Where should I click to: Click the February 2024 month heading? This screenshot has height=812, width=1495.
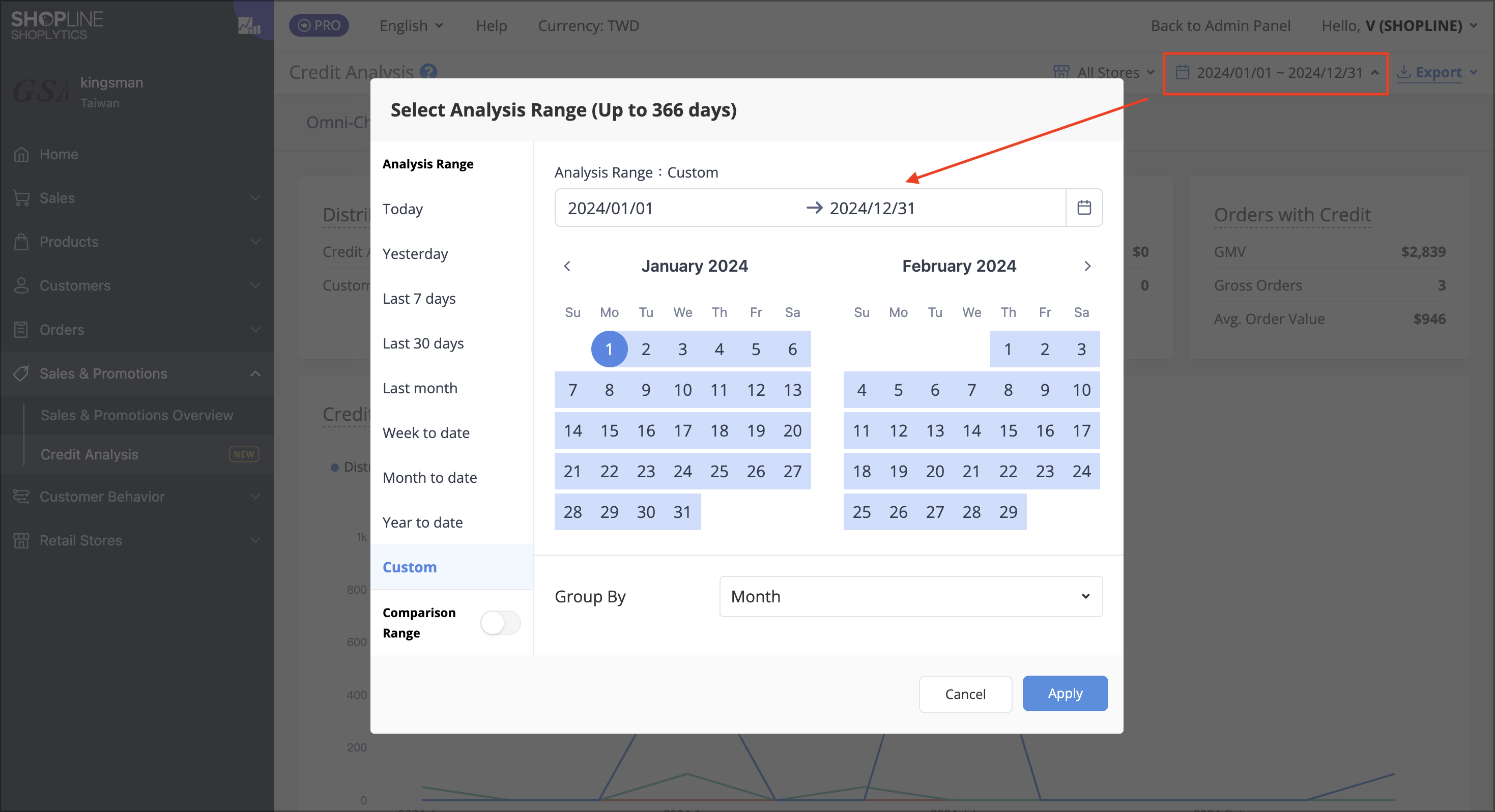coord(959,266)
